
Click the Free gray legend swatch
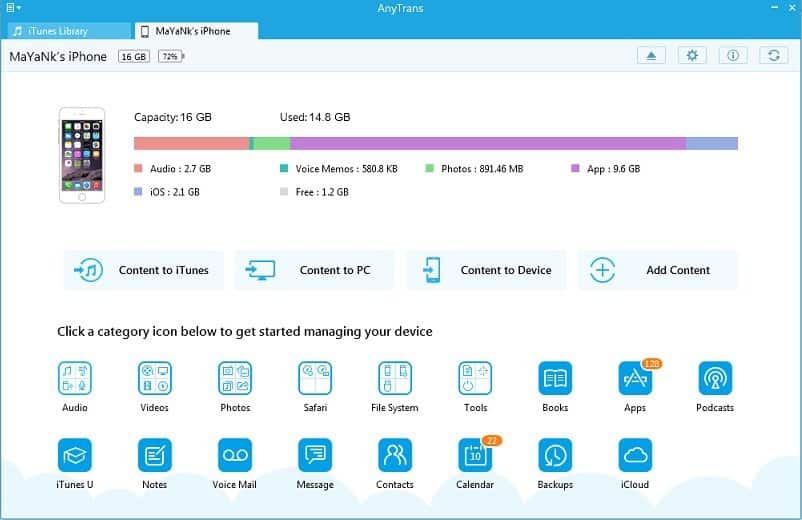coord(284,192)
